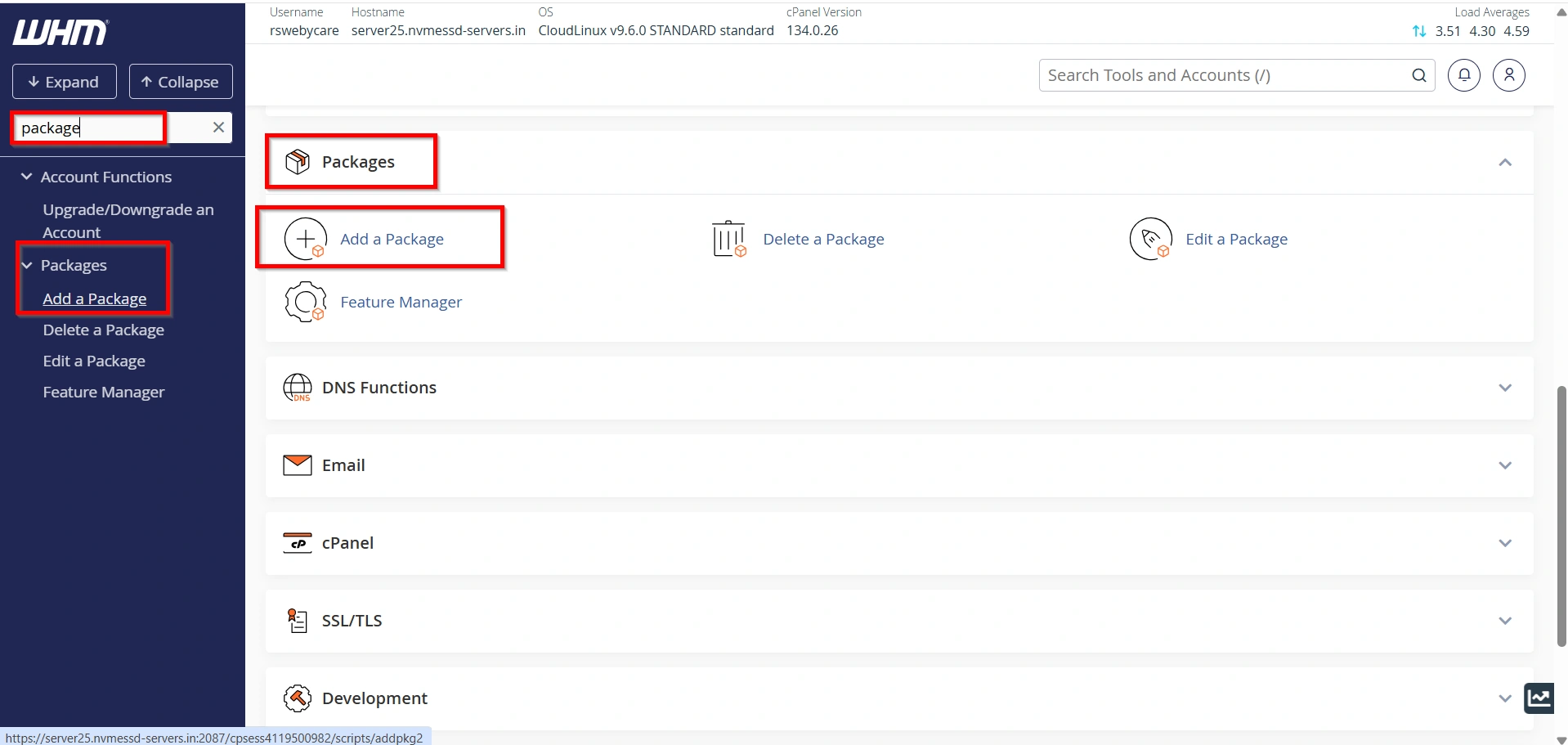Click the Collapse button in the sidebar
Image resolution: width=1568 pixels, height=745 pixels.
181,82
